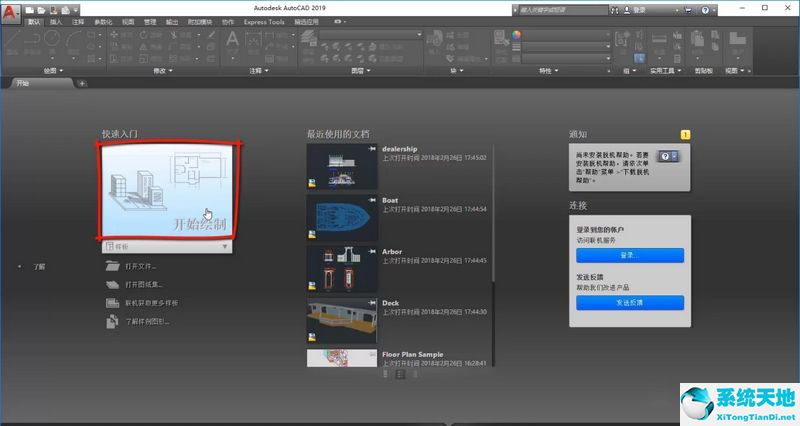The width and height of the screenshot is (800, 426).
Task: Select the Line tool in the ribbon
Action: pyautogui.click(x=13, y=38)
